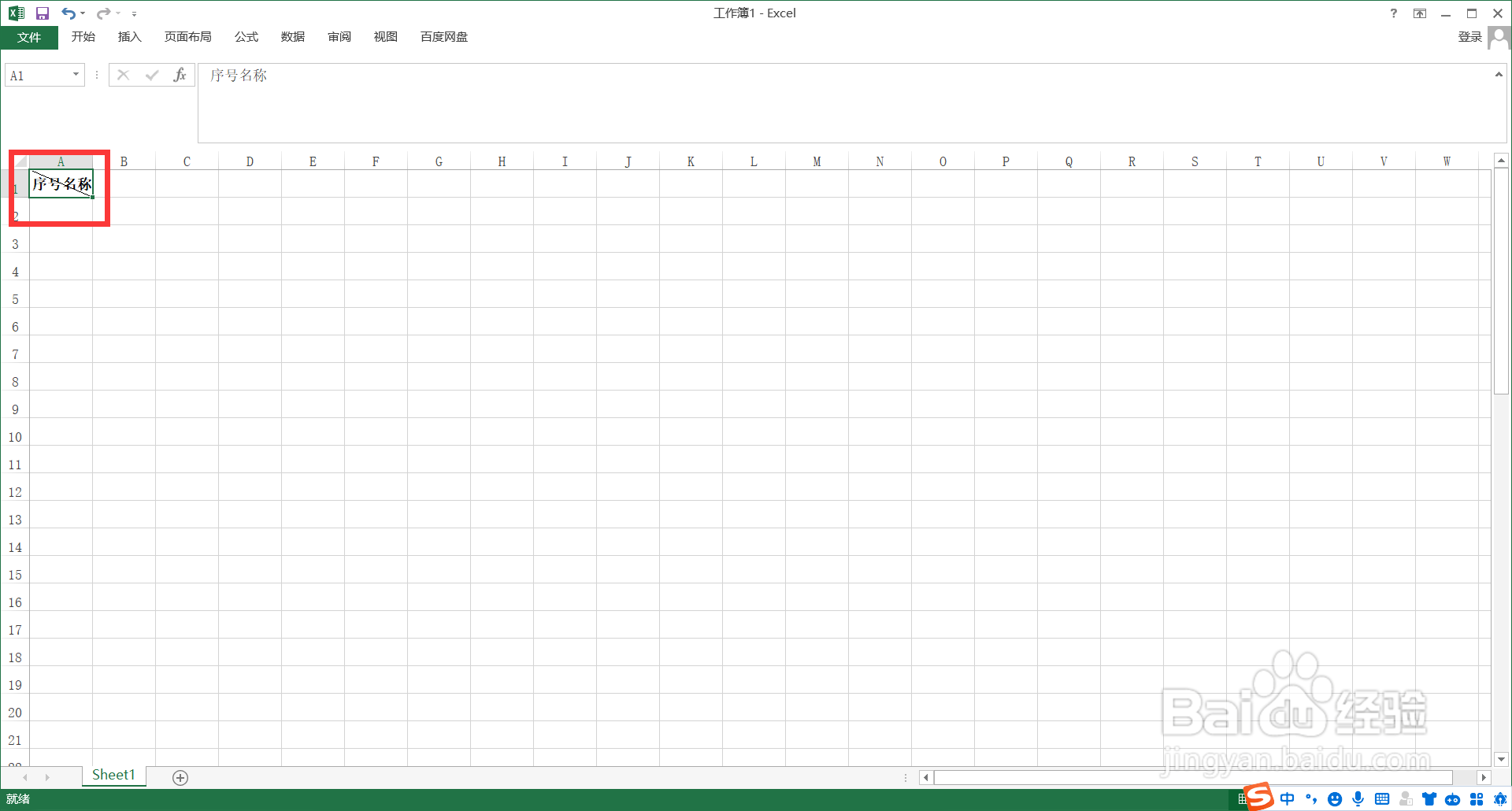Image resolution: width=1512 pixels, height=811 pixels.
Task: Switch to the 插入 ribbon tab
Action: point(130,37)
